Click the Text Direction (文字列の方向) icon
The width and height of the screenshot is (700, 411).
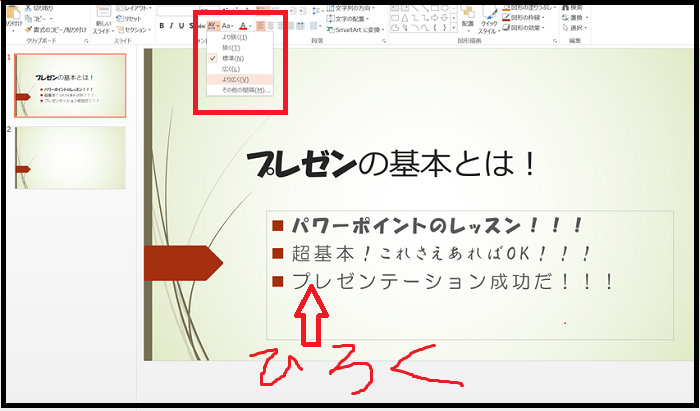(x=330, y=8)
